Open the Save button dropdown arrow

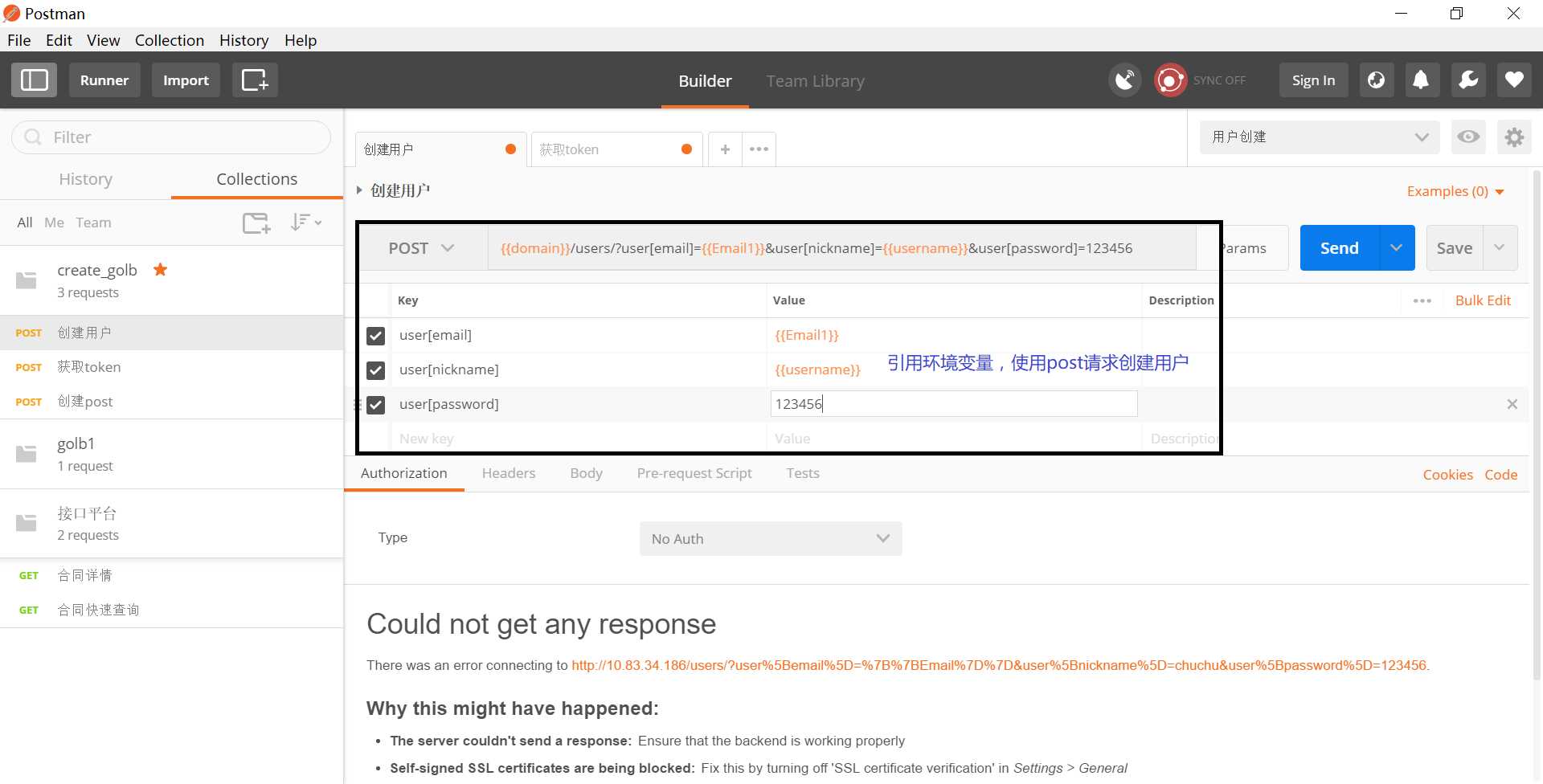[1499, 248]
